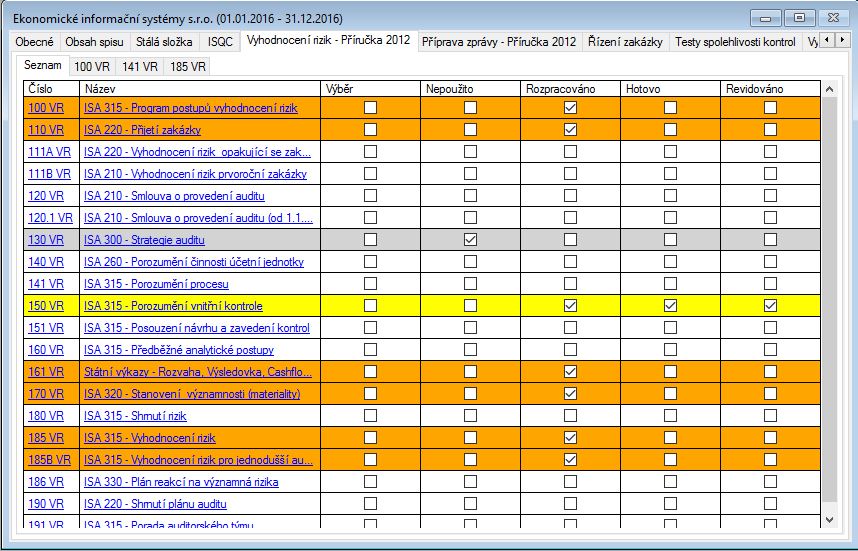Viewport: 858px width, 551px height.
Task: Open the Stálá složka tab
Action: [164, 42]
